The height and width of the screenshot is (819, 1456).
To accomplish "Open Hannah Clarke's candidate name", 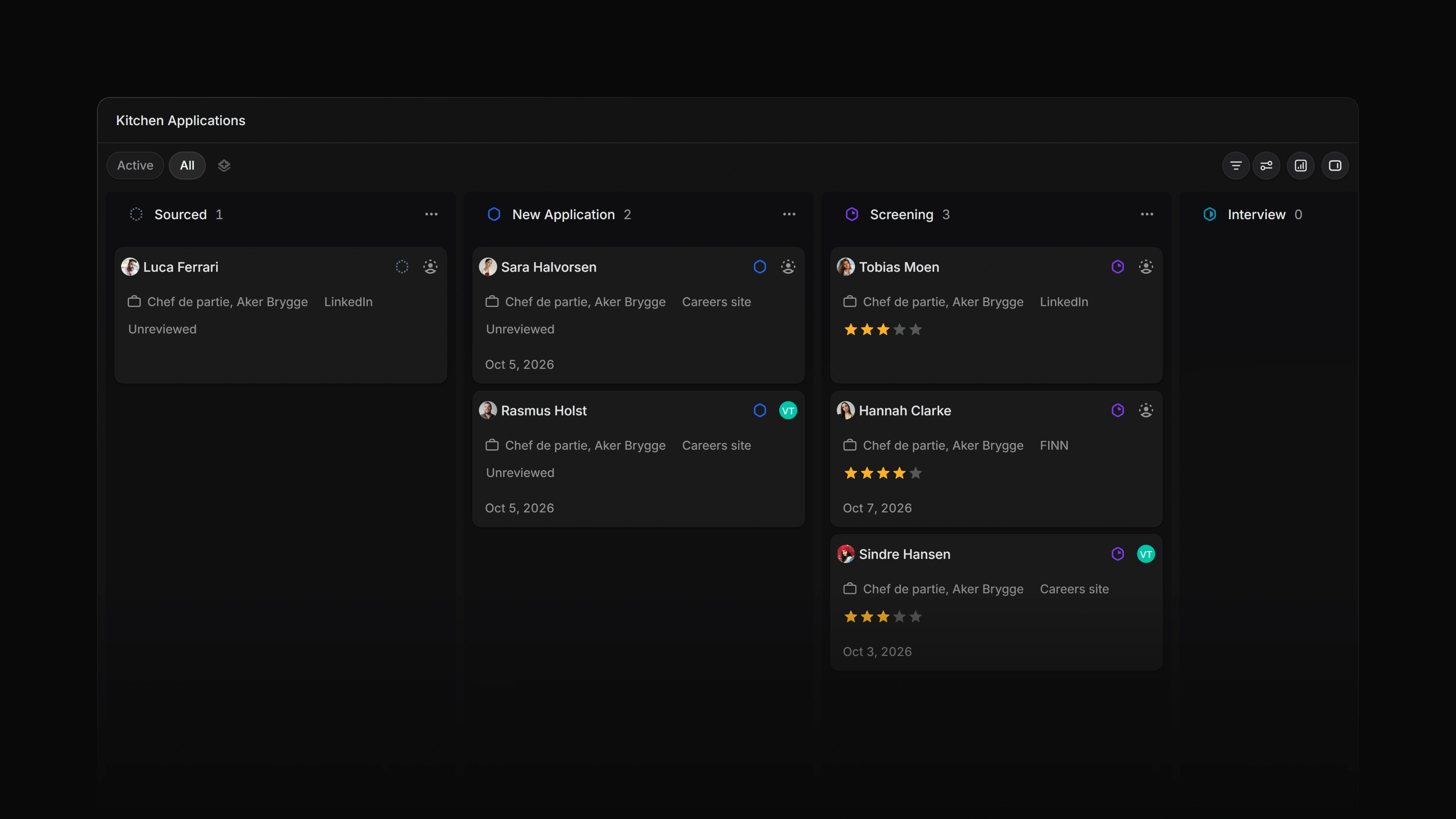I will (905, 410).
